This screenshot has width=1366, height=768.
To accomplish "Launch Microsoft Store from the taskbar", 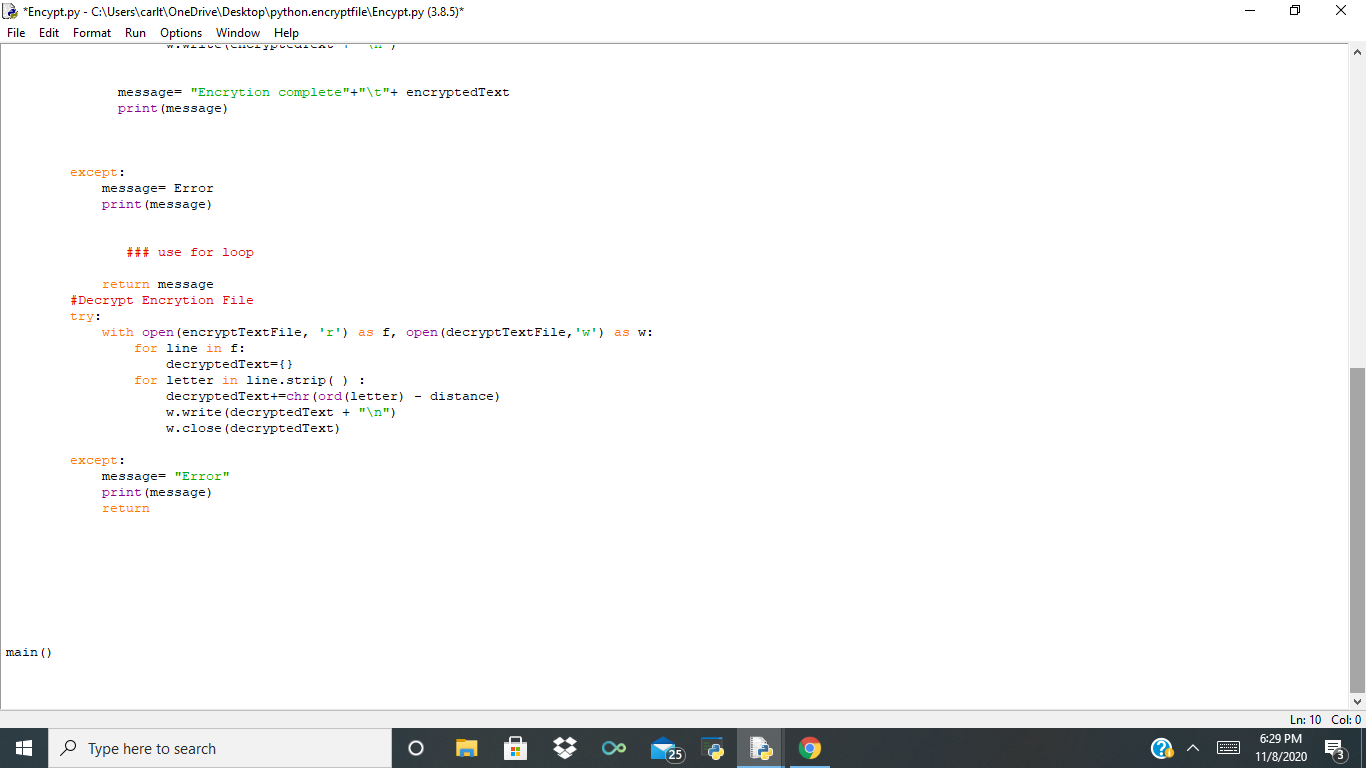I will (x=515, y=747).
